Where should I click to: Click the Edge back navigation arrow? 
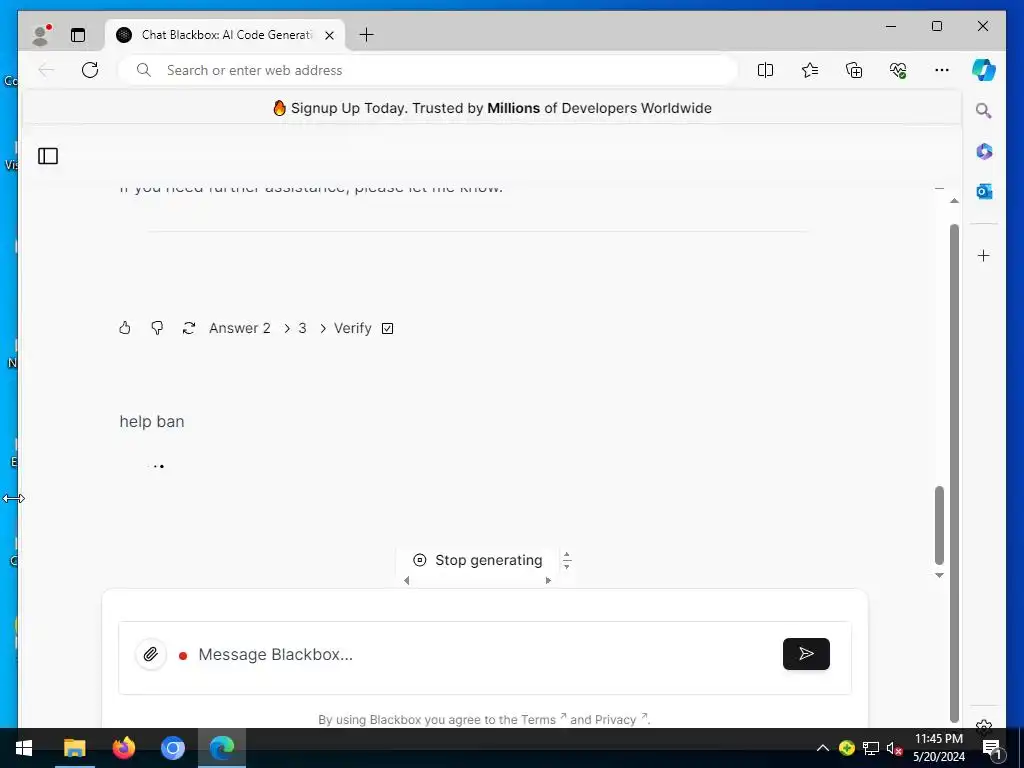[x=46, y=70]
